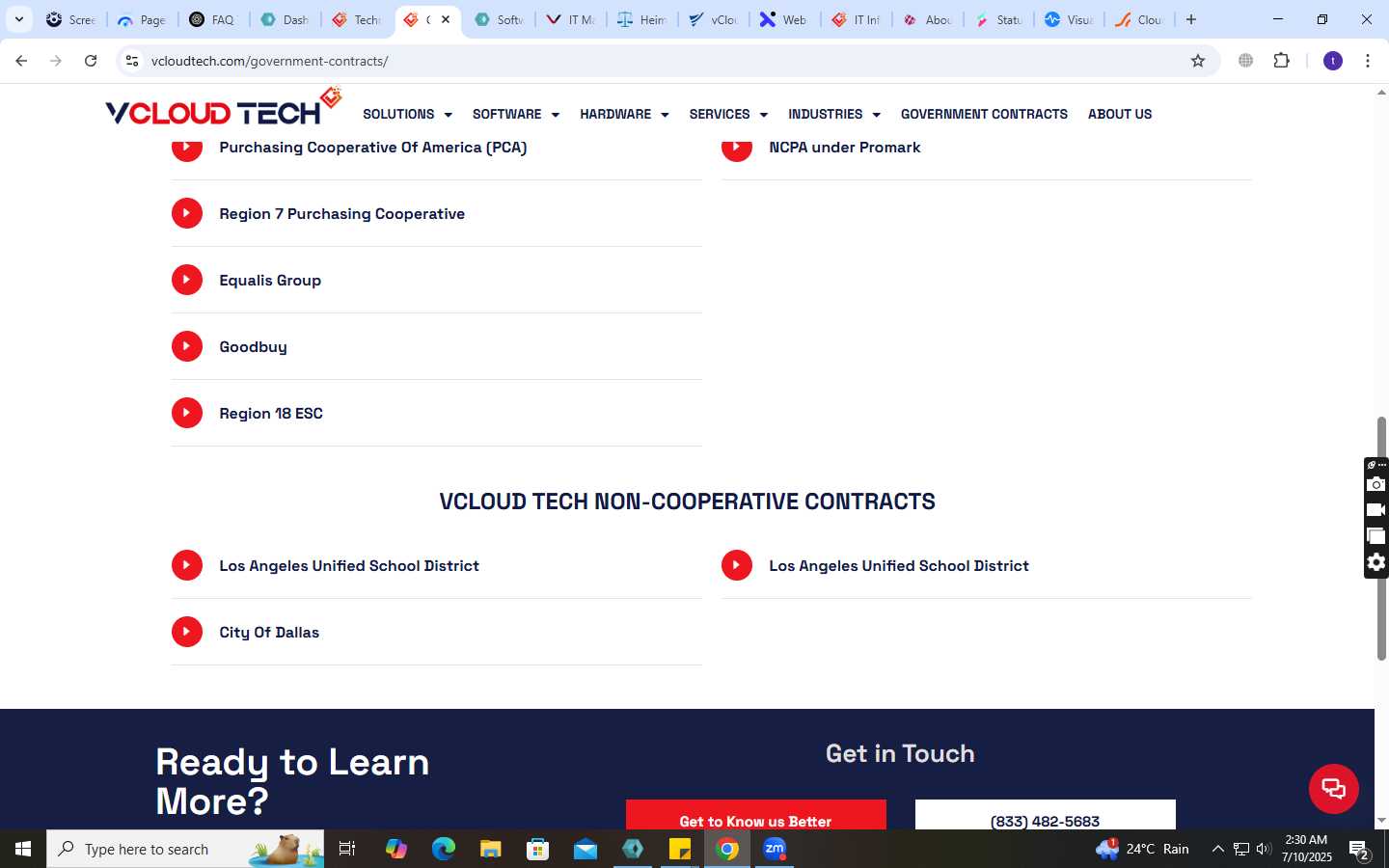The width and height of the screenshot is (1389, 868).
Task: Open the Services dropdown menu
Action: click(728, 114)
